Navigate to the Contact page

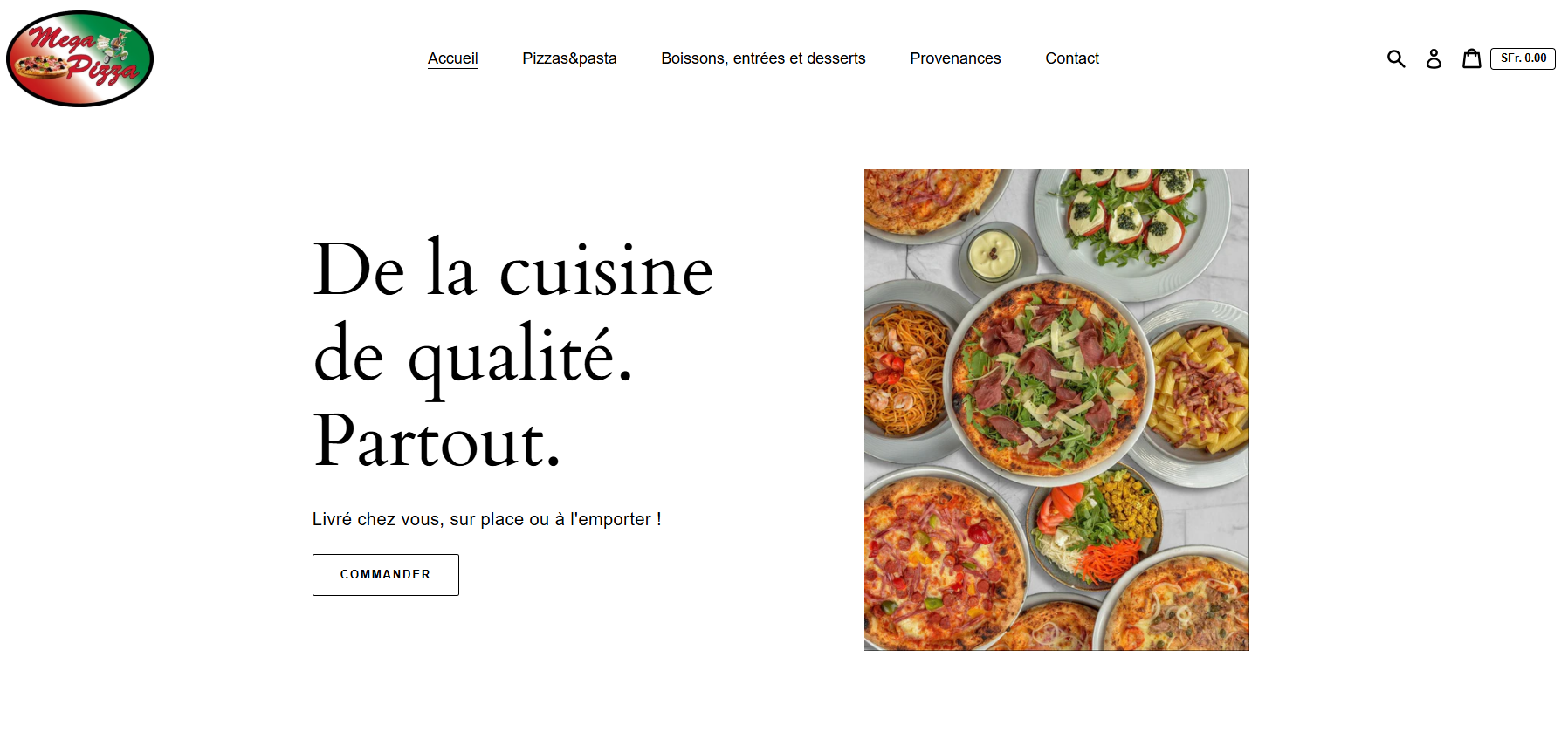click(x=1072, y=58)
